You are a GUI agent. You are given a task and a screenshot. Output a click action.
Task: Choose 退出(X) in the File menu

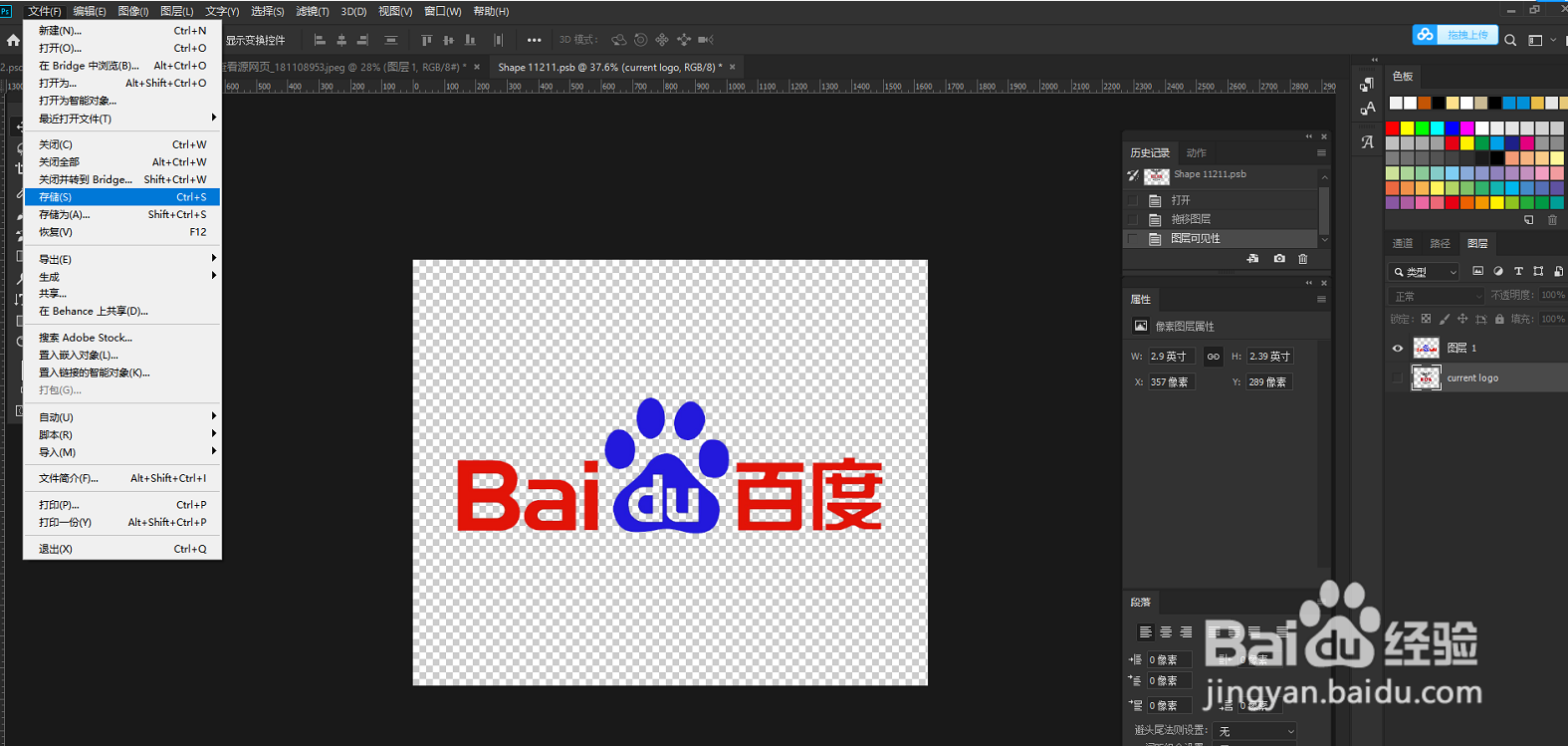pos(121,549)
